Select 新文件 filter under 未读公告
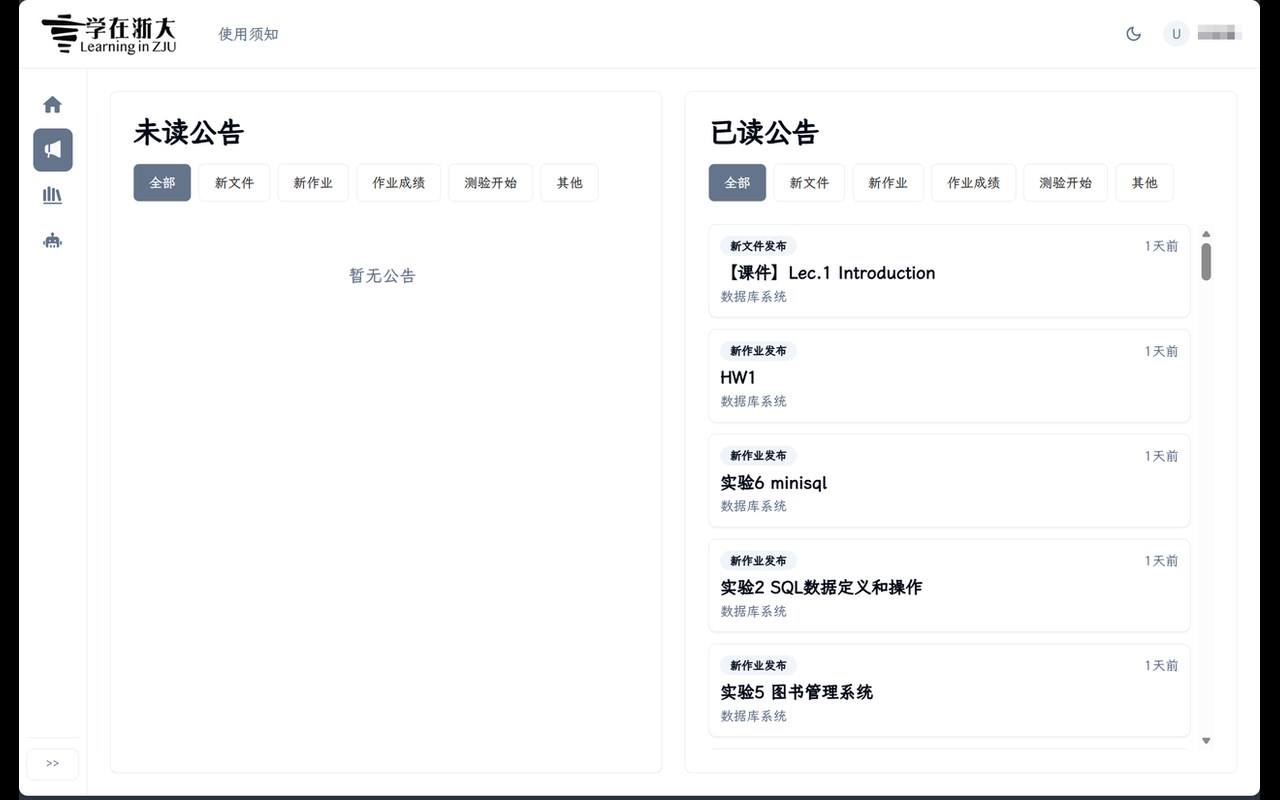1280x800 pixels. tap(234, 183)
